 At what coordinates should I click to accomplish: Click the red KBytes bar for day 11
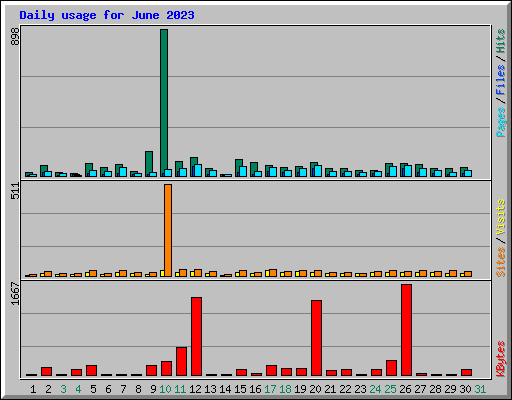click(181, 361)
